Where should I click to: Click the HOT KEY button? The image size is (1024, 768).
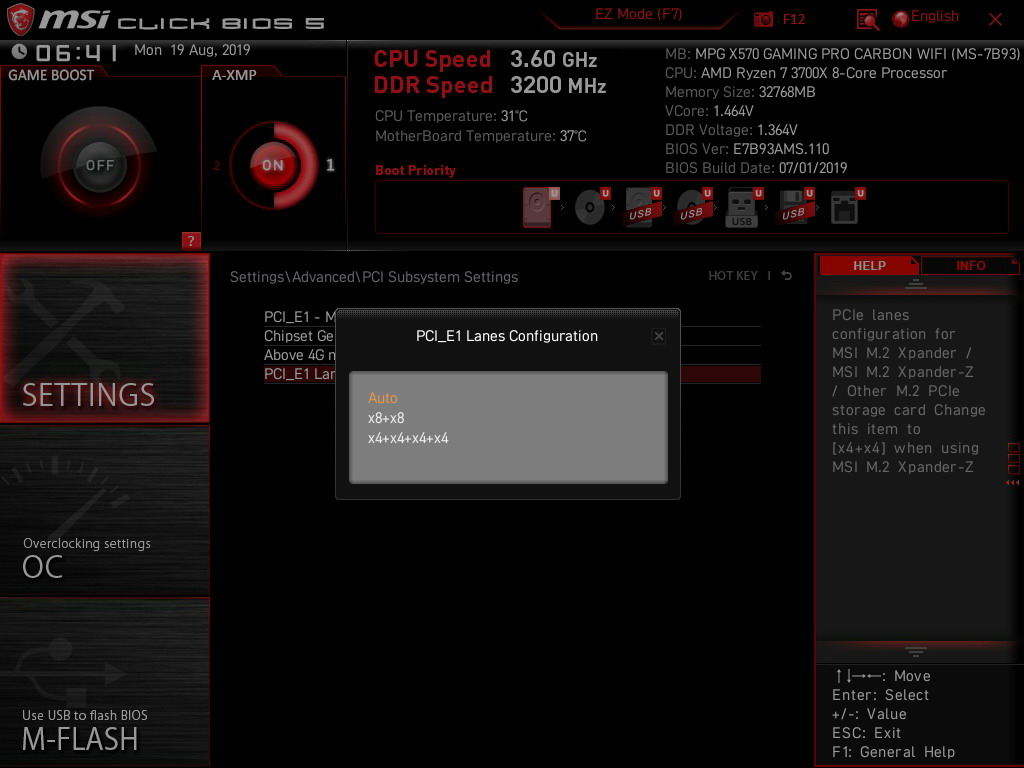[733, 276]
